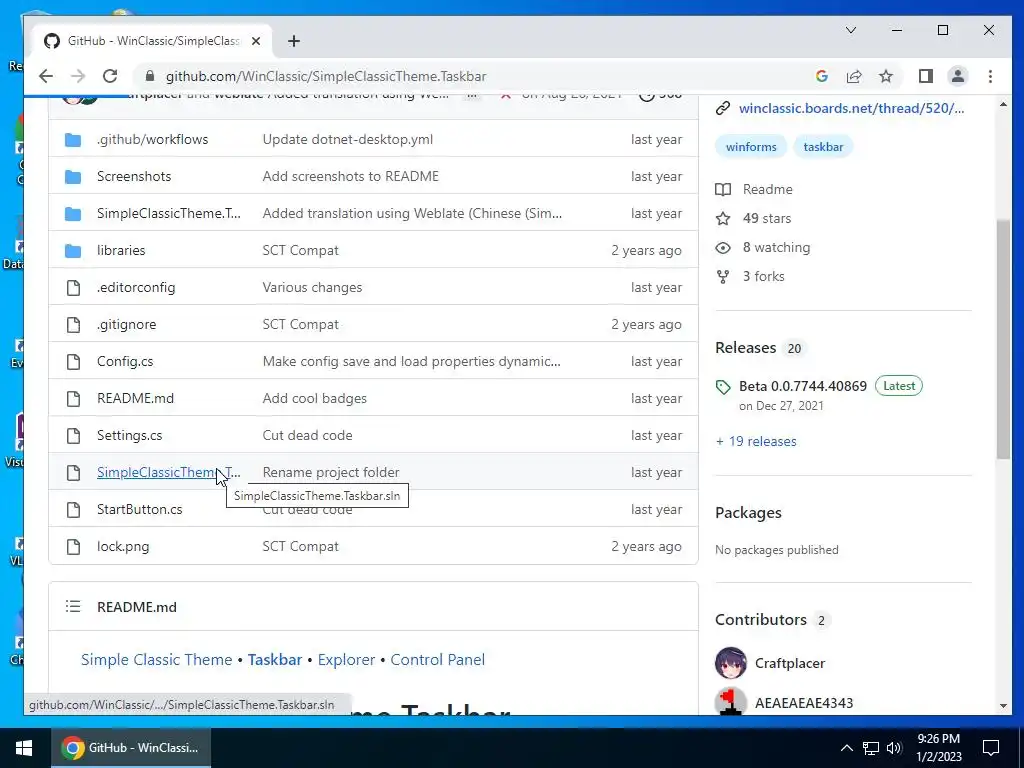Open the tab search chevron in the title bar
This screenshot has width=1024, height=768.
click(x=851, y=30)
